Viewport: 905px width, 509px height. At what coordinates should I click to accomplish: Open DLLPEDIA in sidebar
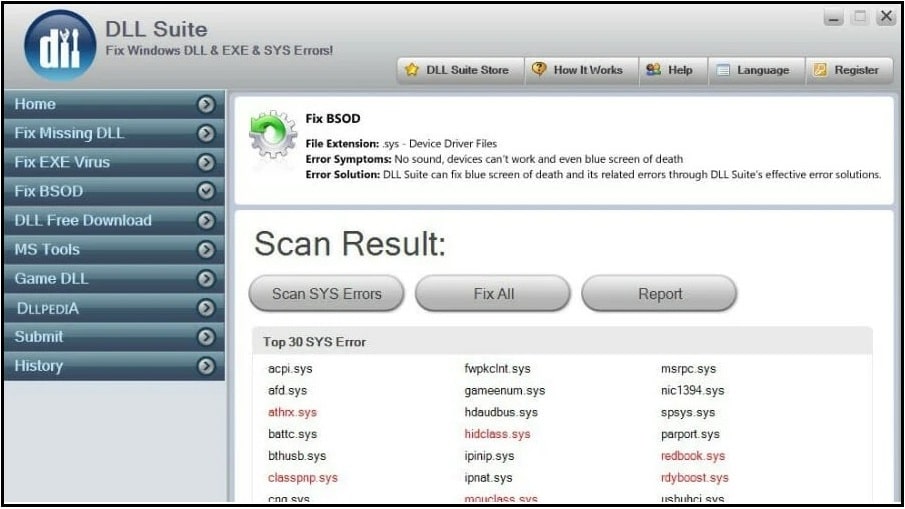114,308
